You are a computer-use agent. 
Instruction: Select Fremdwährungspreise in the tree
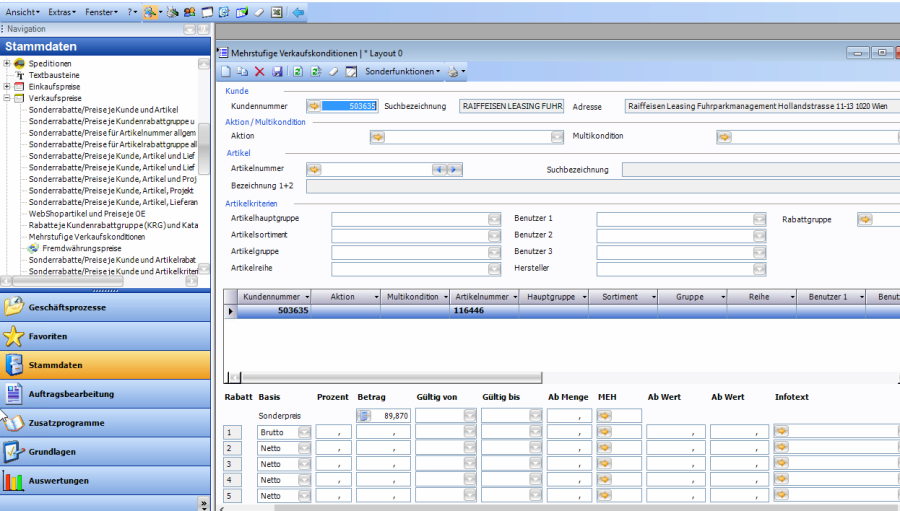pos(81,248)
